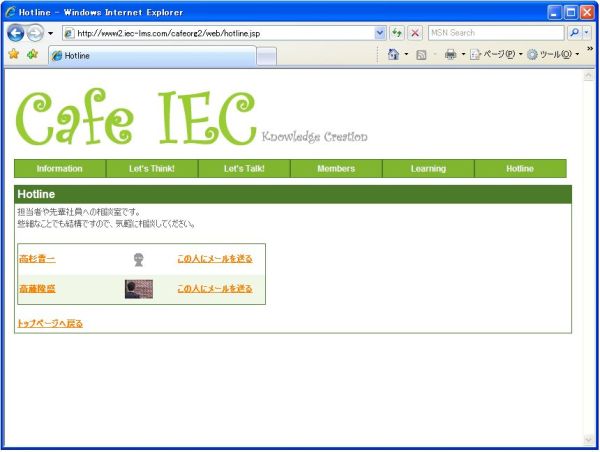
Task: Open the ツール(O) menu
Action: [x=553, y=54]
